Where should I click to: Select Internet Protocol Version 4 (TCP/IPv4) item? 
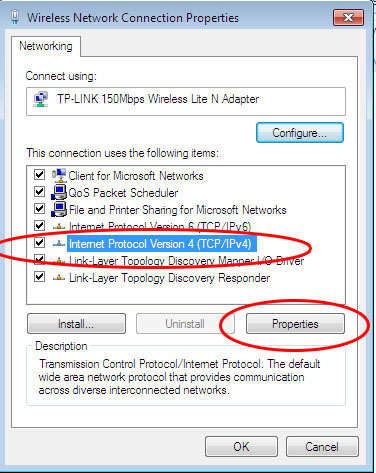click(160, 244)
